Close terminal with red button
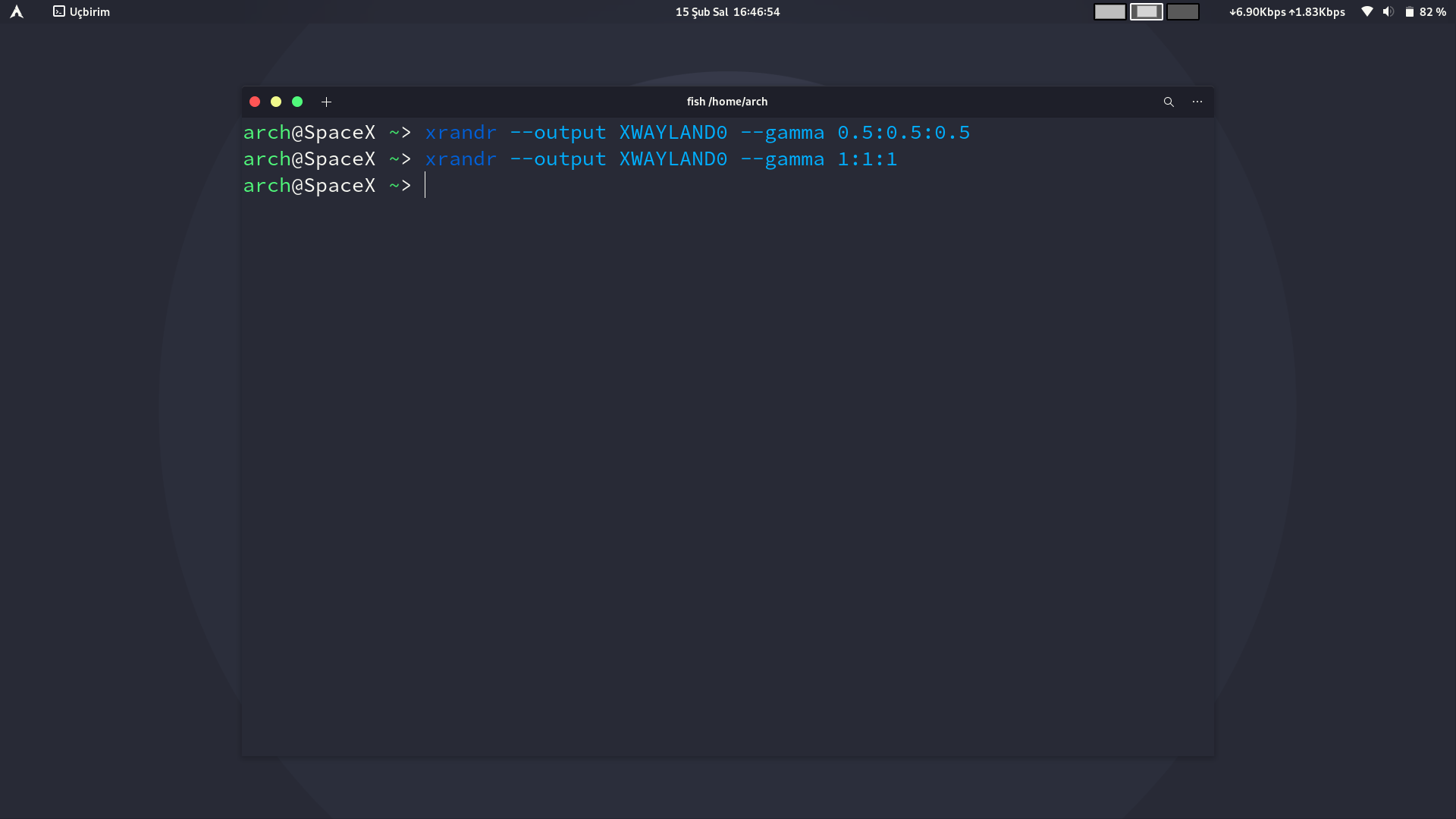Image resolution: width=1456 pixels, height=819 pixels. point(255,102)
